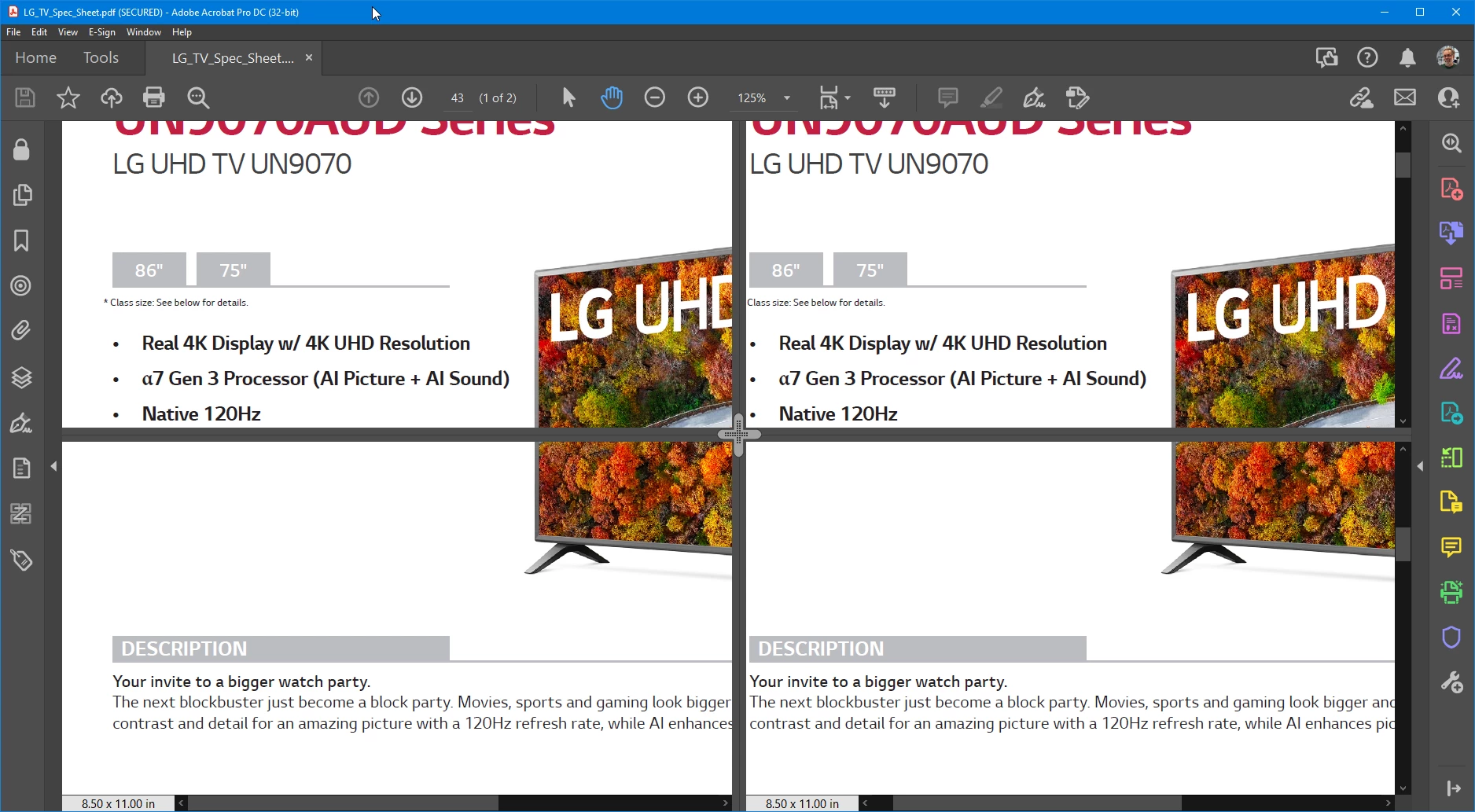
Task: Click 75" size tab in right pane
Action: coord(870,270)
